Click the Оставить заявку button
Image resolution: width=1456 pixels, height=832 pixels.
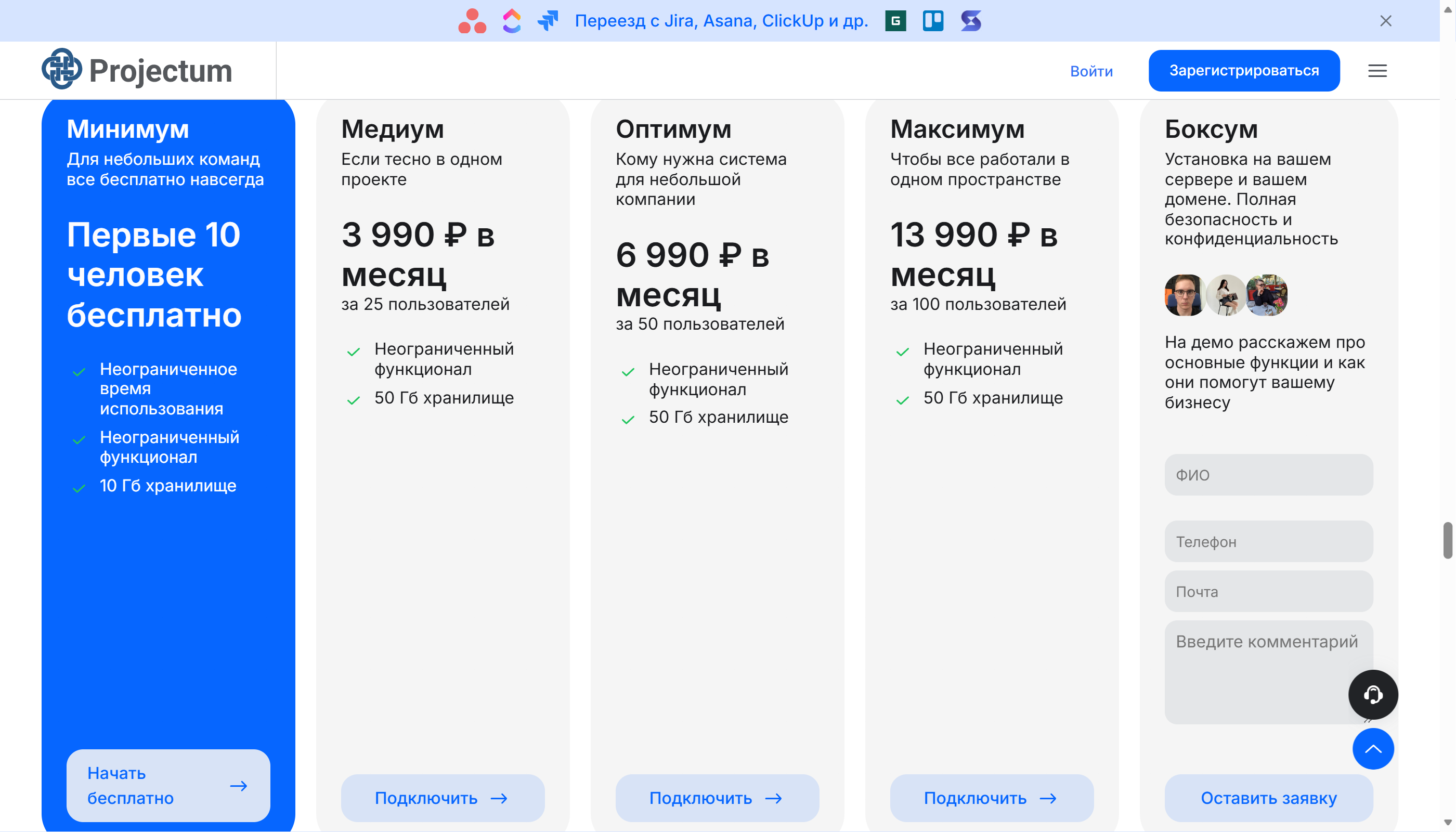pyautogui.click(x=1269, y=798)
